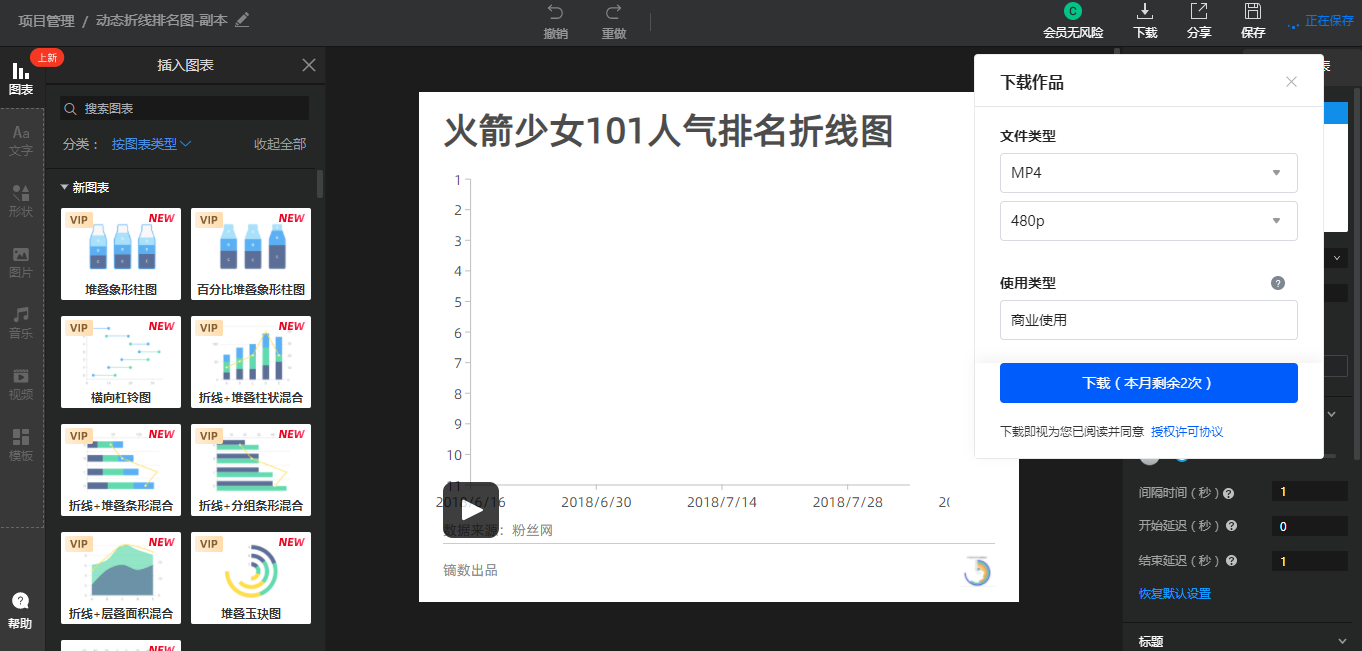Insert the 堆叠象形柱图 chart

(x=121, y=254)
